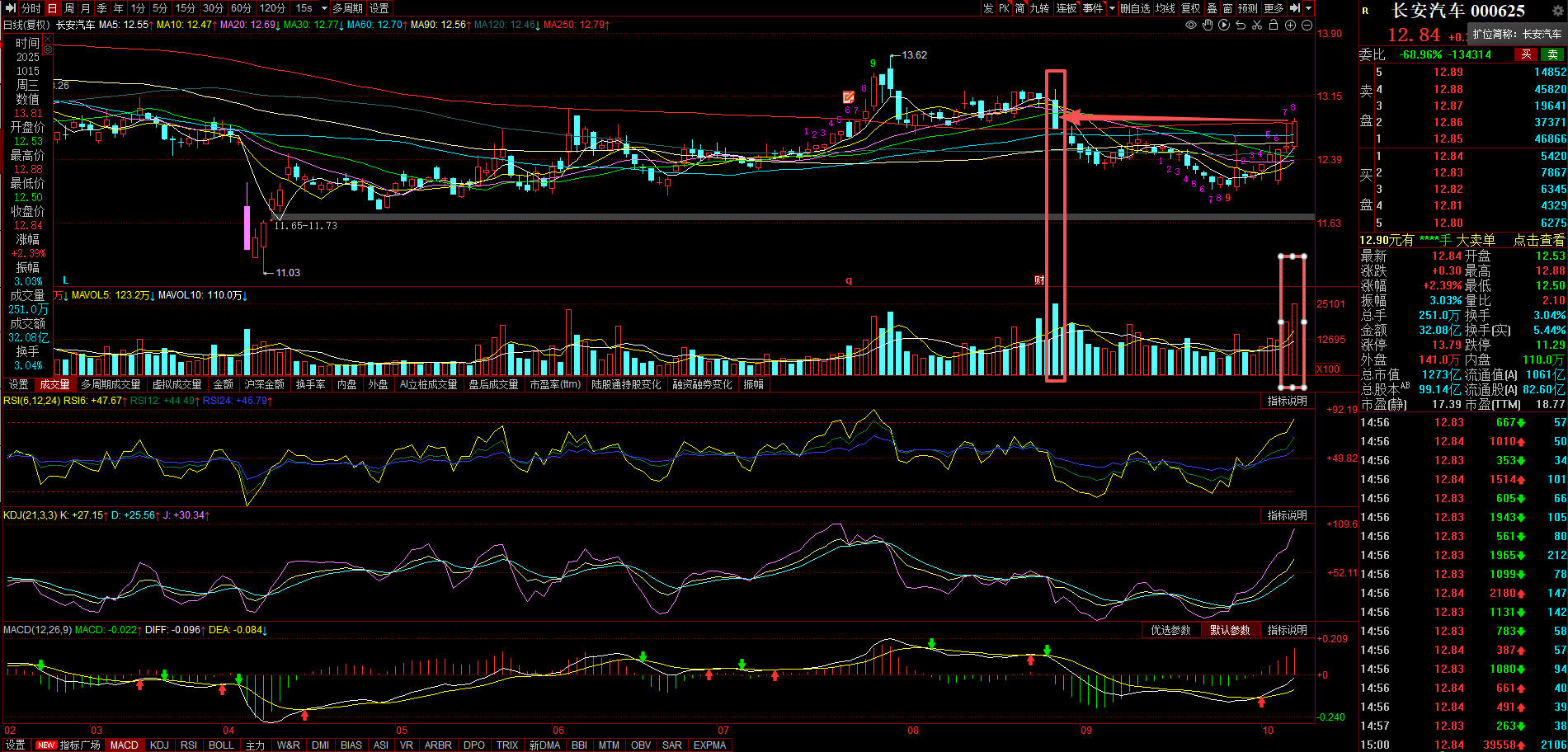Select BOLL indicator tab at bottom
Image resolution: width=1568 pixels, height=752 pixels.
[x=221, y=745]
